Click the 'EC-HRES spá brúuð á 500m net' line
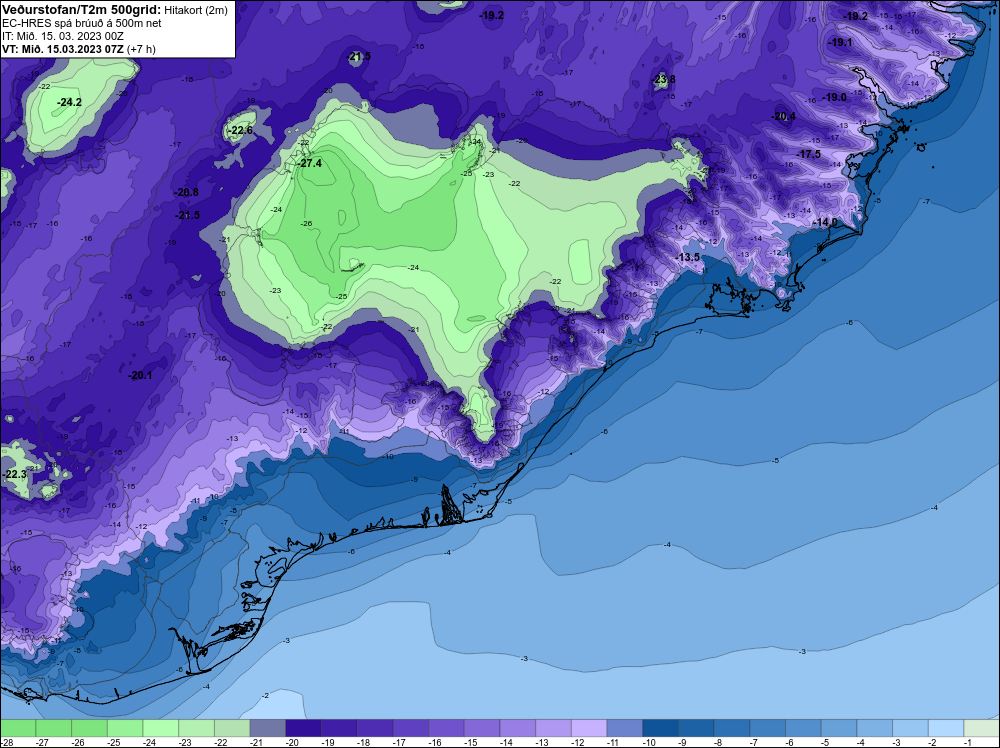This screenshot has height=748, width=1000. 82,23
